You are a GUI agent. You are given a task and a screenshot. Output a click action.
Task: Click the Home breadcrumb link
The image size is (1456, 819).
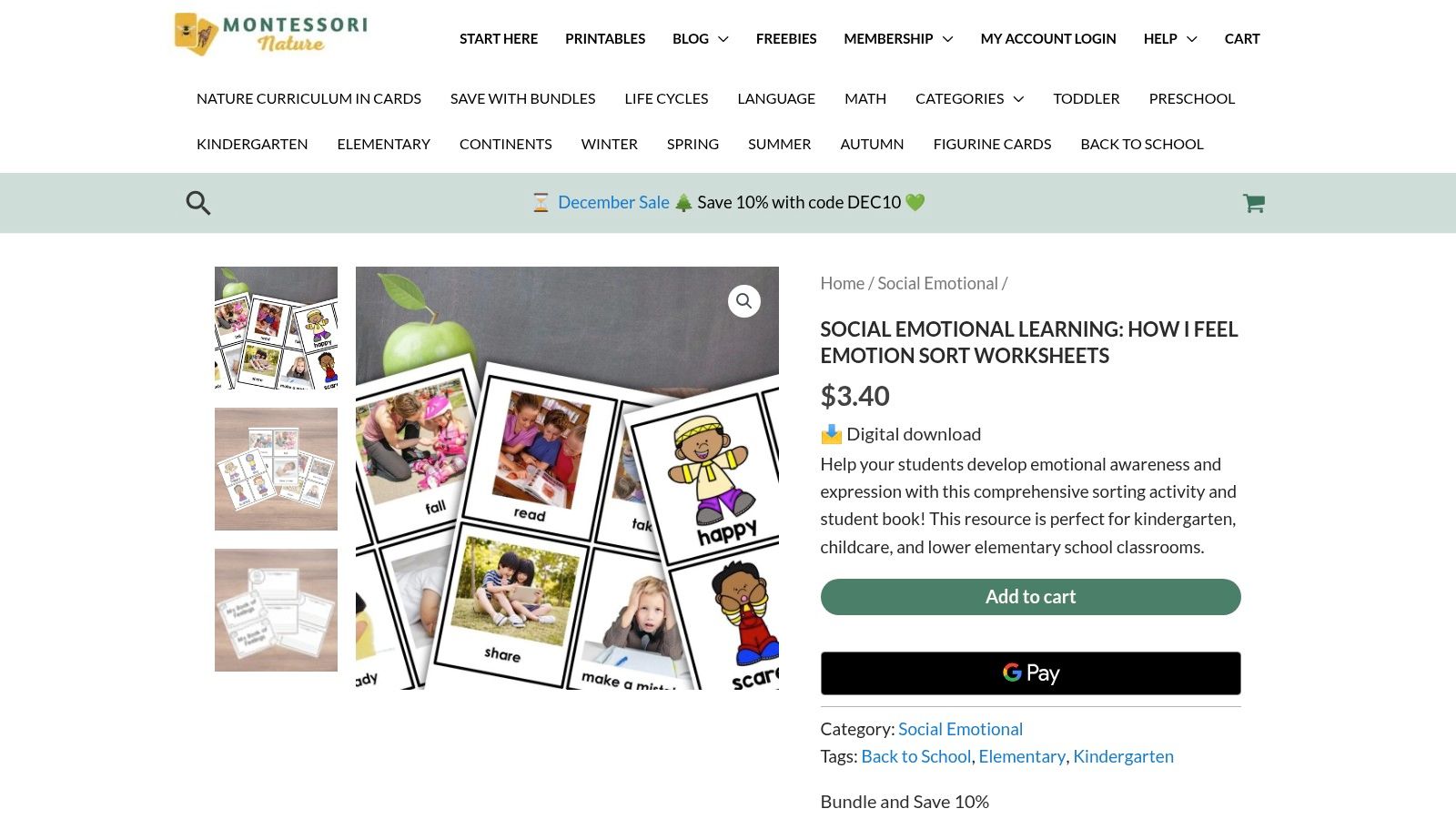pos(842,283)
